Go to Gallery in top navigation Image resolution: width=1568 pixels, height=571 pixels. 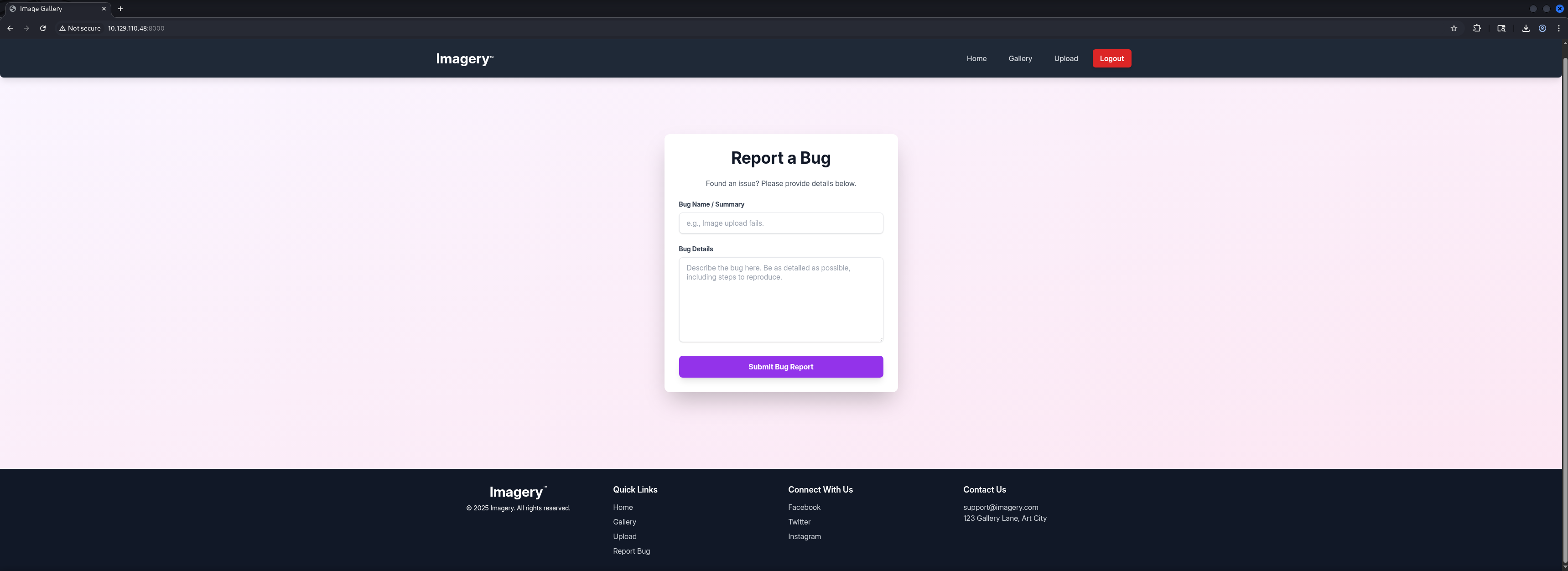pyautogui.click(x=1020, y=58)
